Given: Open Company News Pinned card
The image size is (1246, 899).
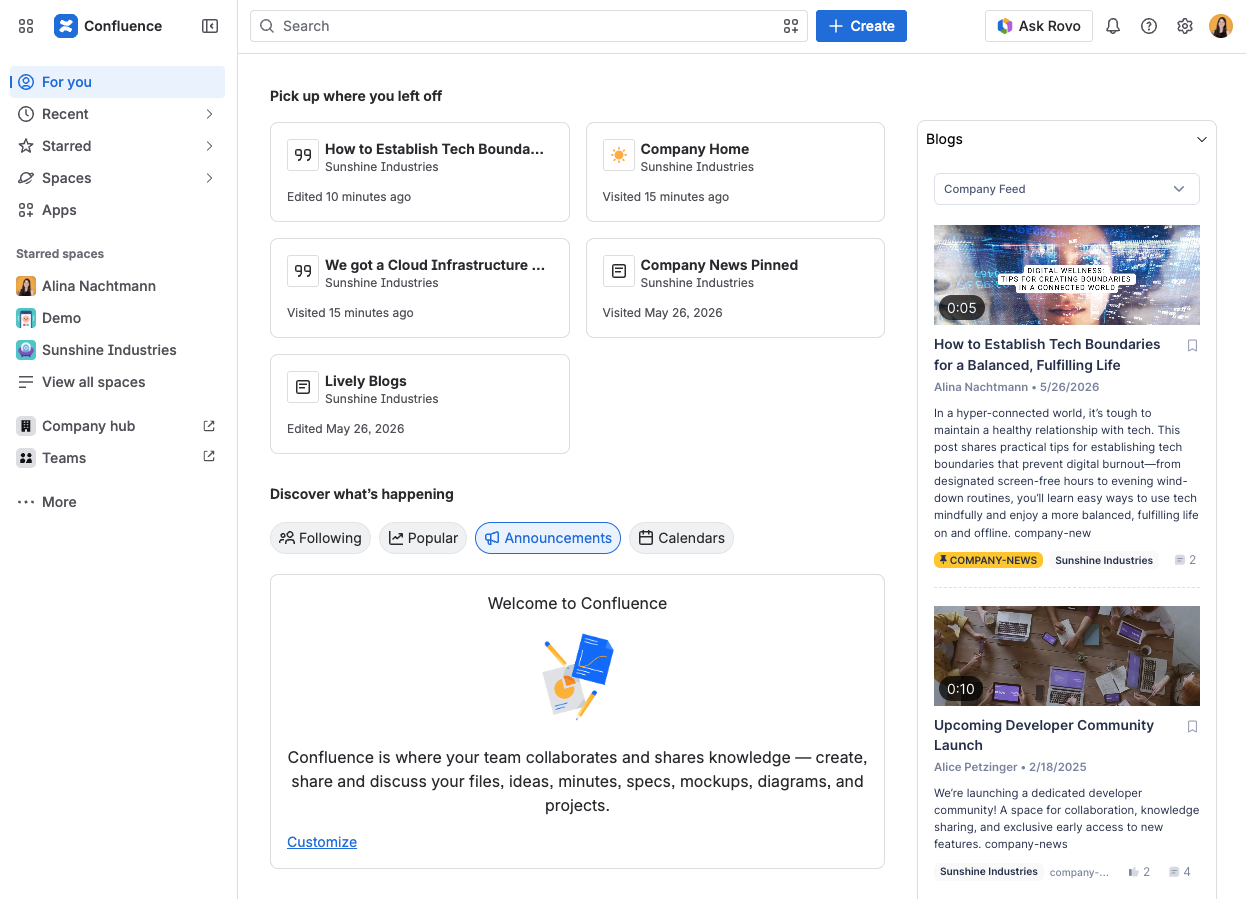Looking at the screenshot, I should pyautogui.click(x=735, y=288).
